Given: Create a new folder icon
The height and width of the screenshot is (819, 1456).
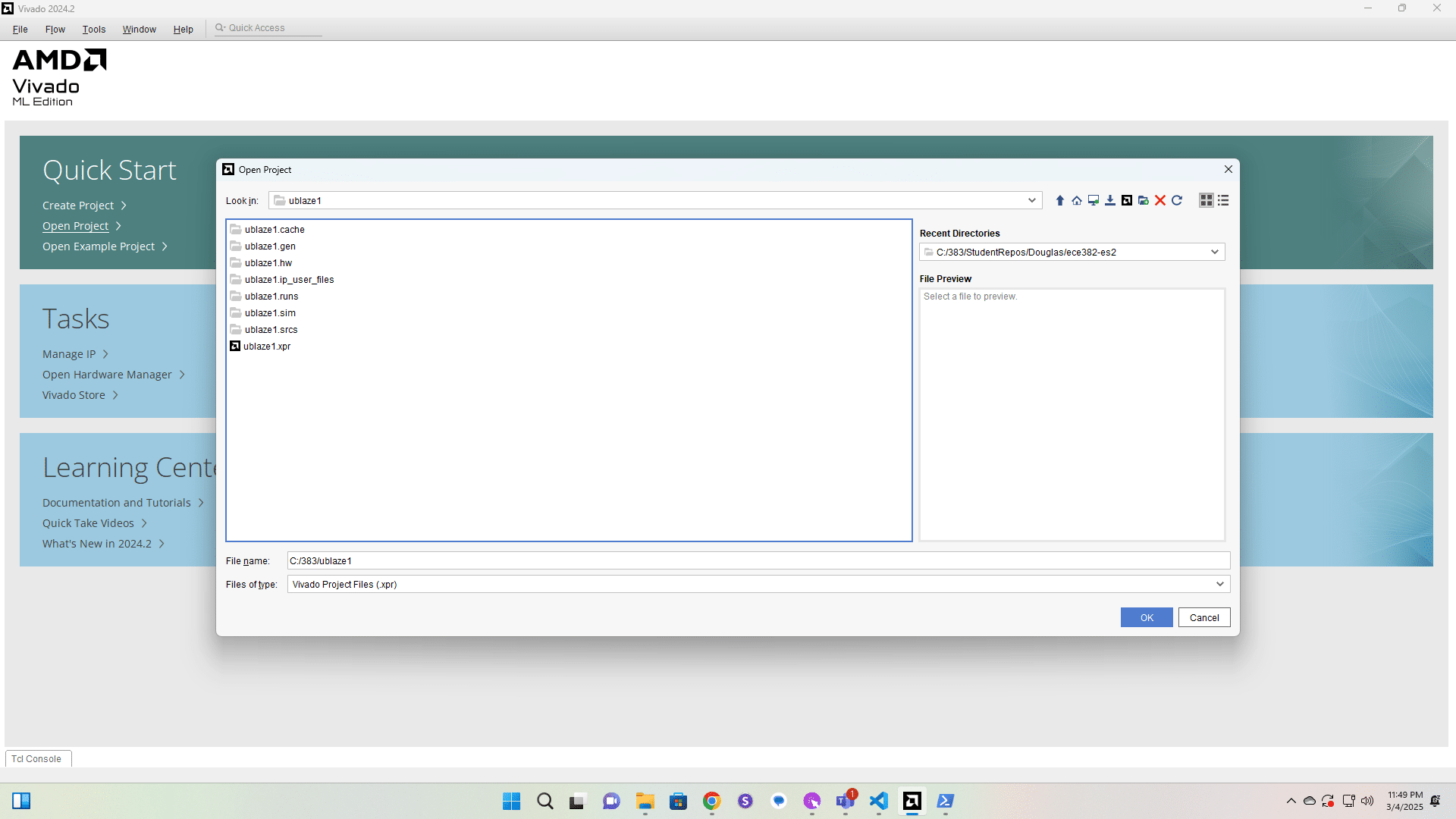Looking at the screenshot, I should click(x=1144, y=200).
